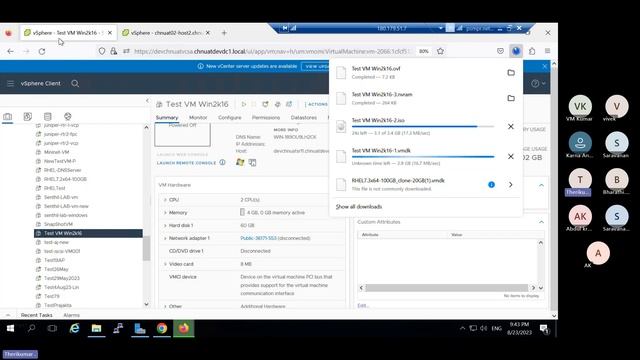Collapse the Custom Attributes panel
Viewport: 640px width, 360px height.
[x=541, y=222]
